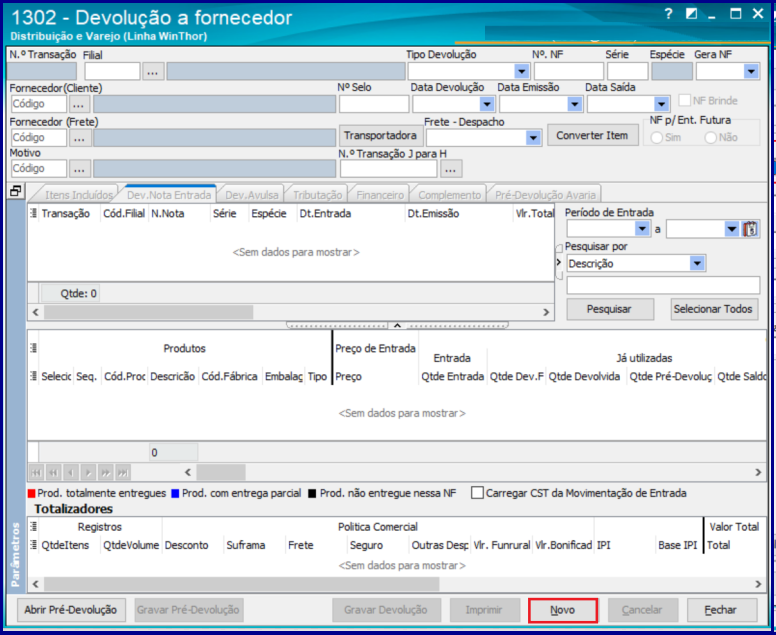The image size is (776, 635).
Task: Open Data Devolução date dropdown
Action: click(x=487, y=104)
